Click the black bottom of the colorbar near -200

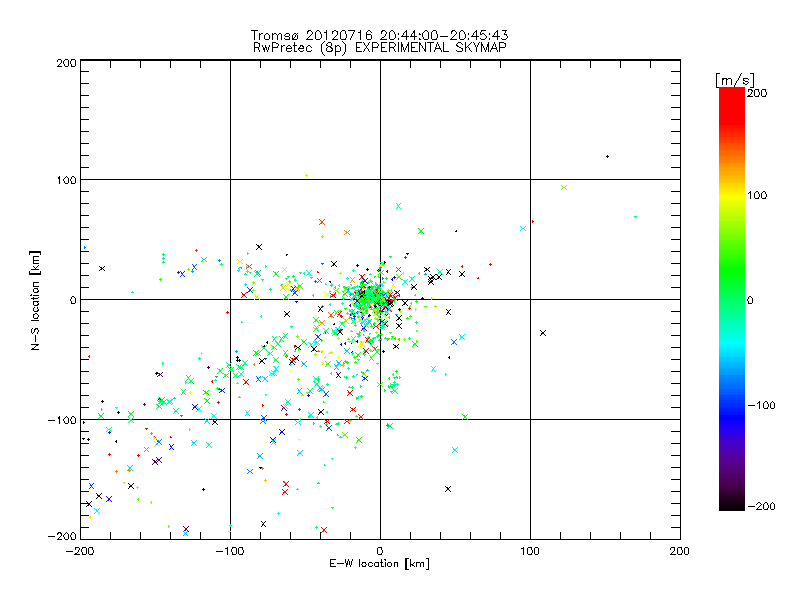coord(732,503)
